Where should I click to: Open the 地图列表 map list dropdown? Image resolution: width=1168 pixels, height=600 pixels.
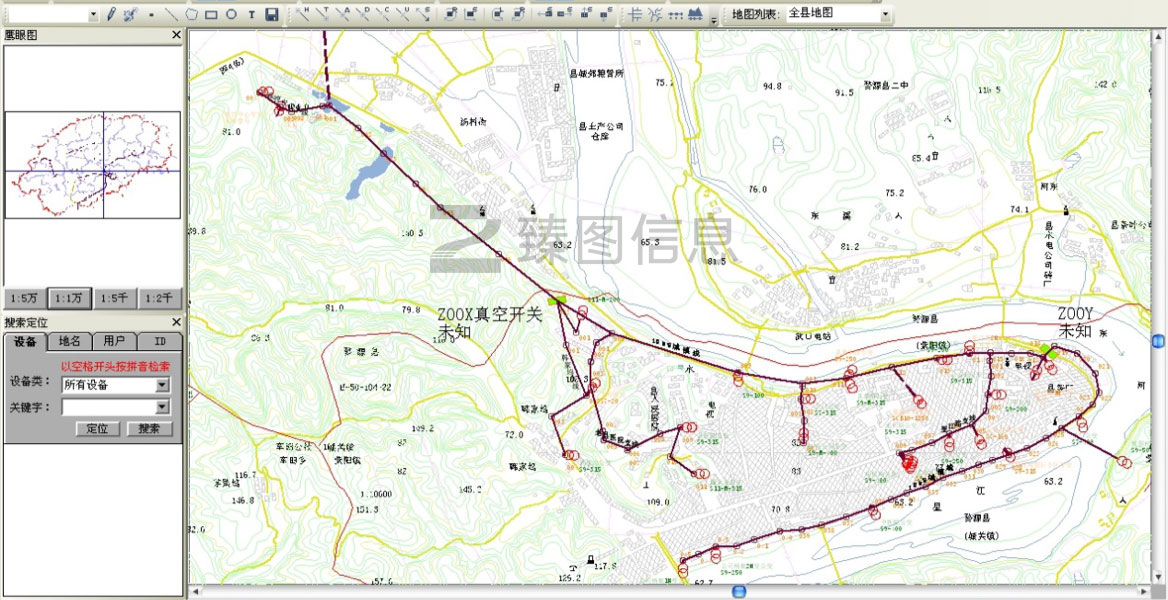click(886, 14)
